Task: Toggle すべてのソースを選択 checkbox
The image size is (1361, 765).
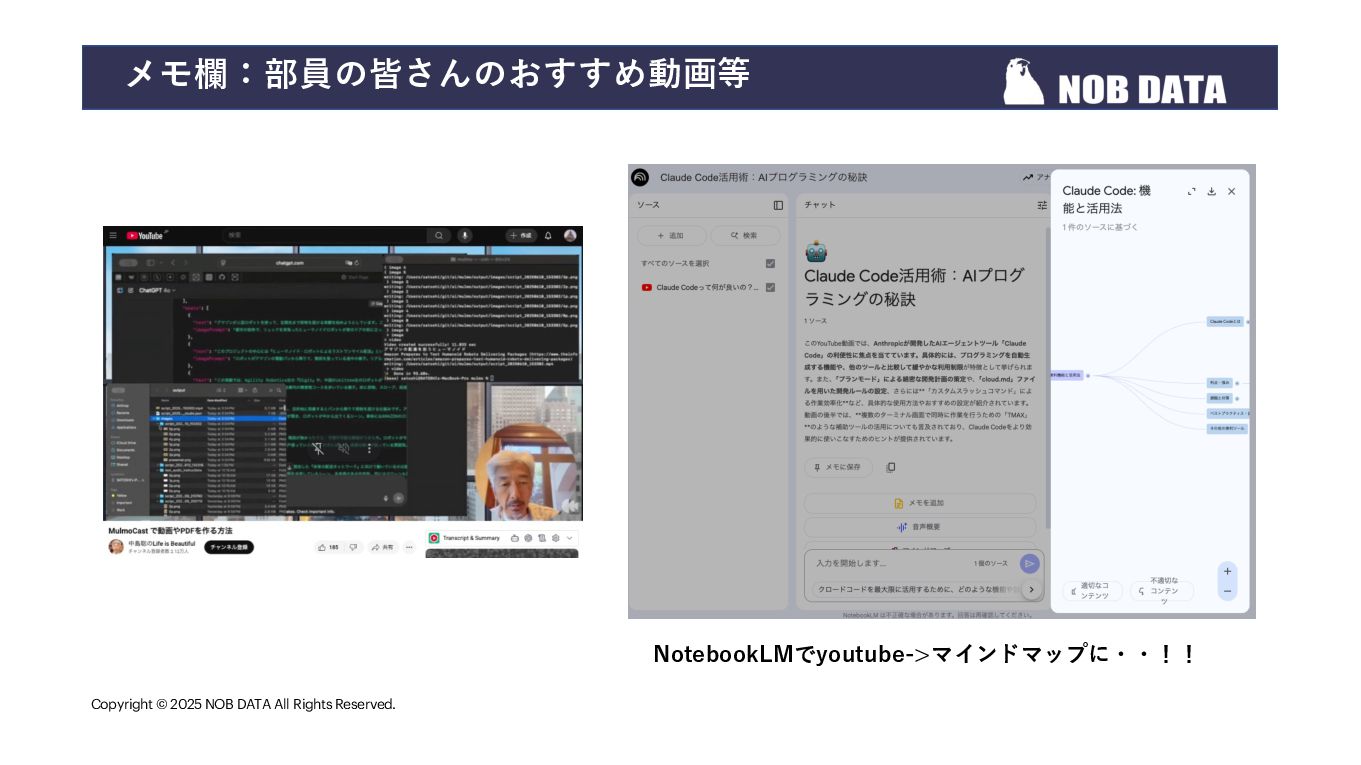Action: 770,263
